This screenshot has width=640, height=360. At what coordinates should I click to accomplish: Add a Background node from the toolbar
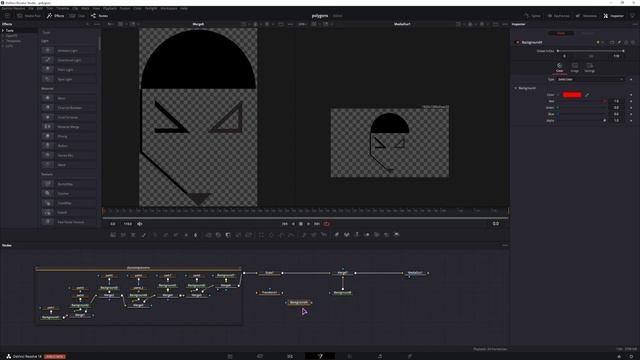tap(113, 235)
